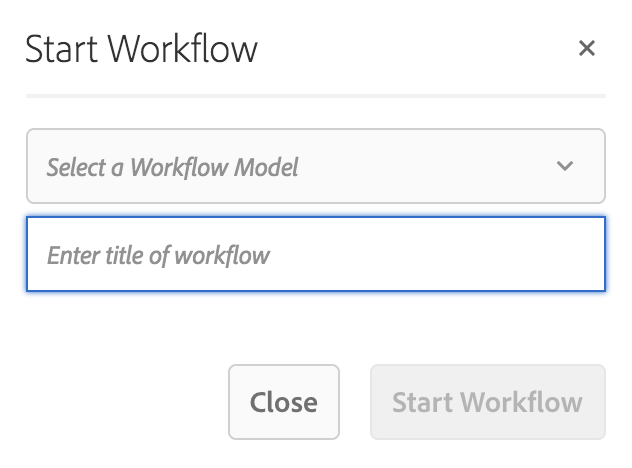632x468 pixels.
Task: Click the Close text button at bottom
Action: 284,402
